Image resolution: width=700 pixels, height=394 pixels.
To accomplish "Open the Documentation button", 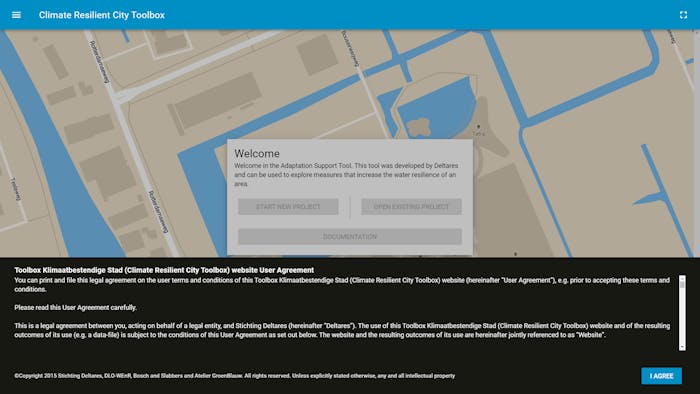I will click(x=350, y=236).
